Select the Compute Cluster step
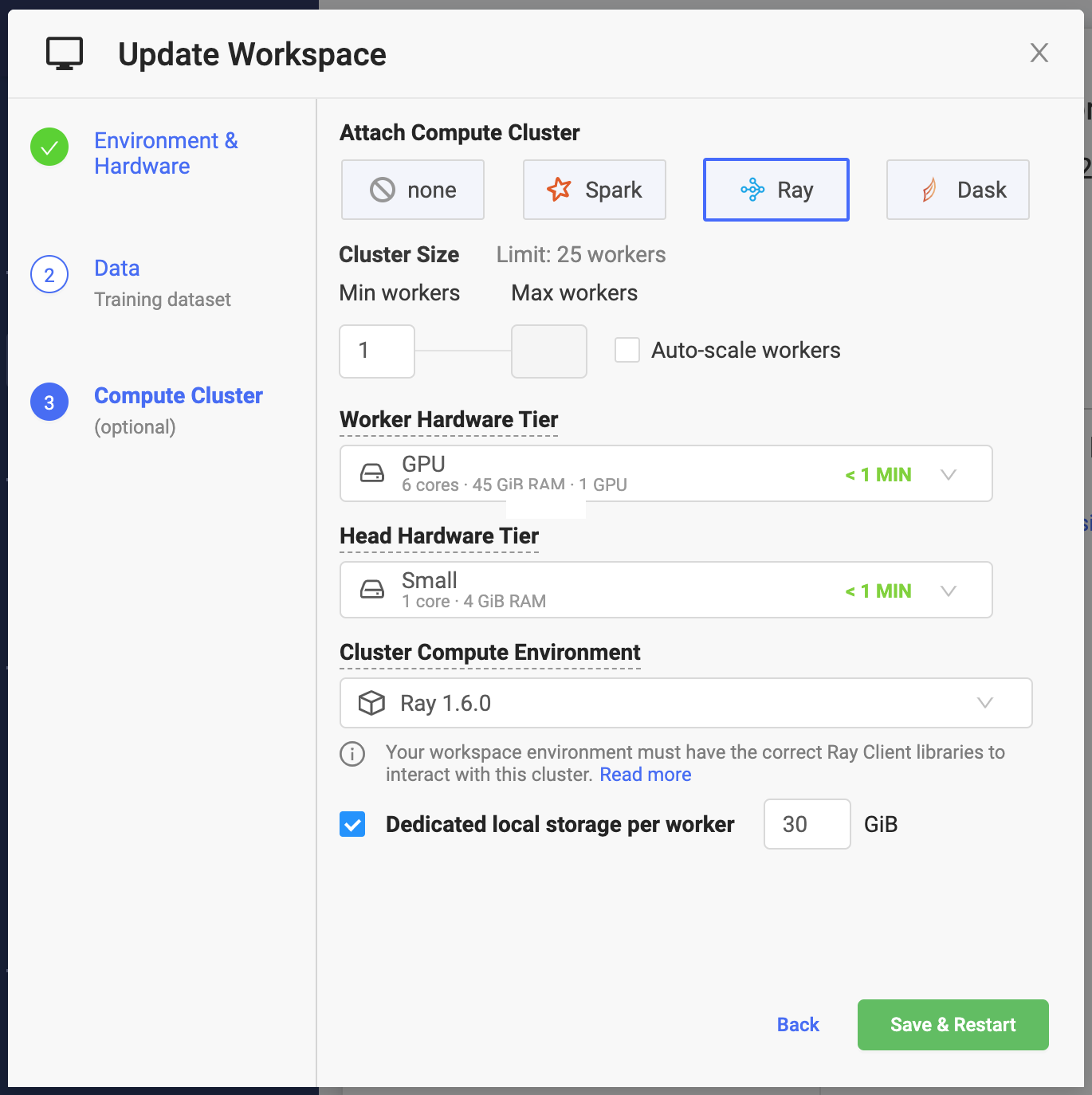The height and width of the screenshot is (1095, 1092). point(179,395)
